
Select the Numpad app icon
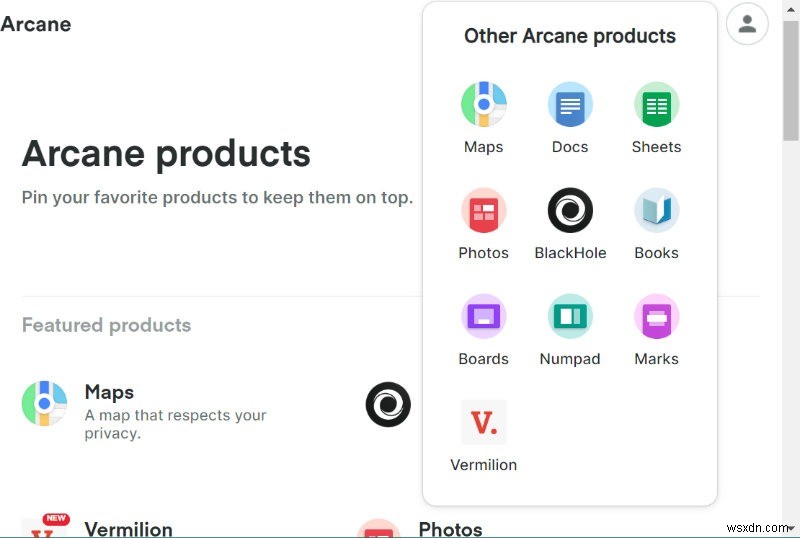(570, 317)
